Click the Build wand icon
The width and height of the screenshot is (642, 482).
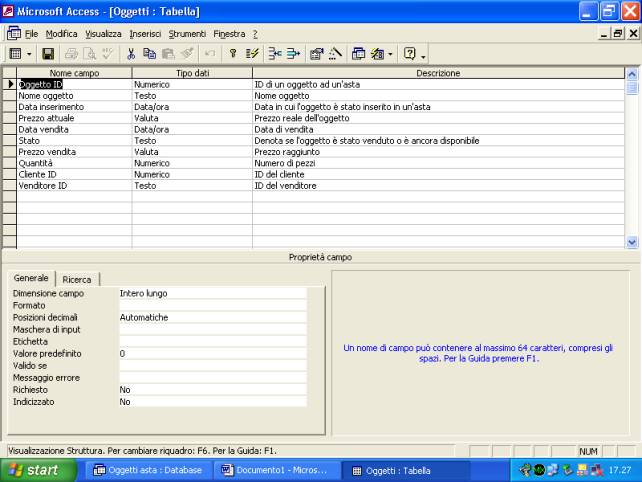335,54
